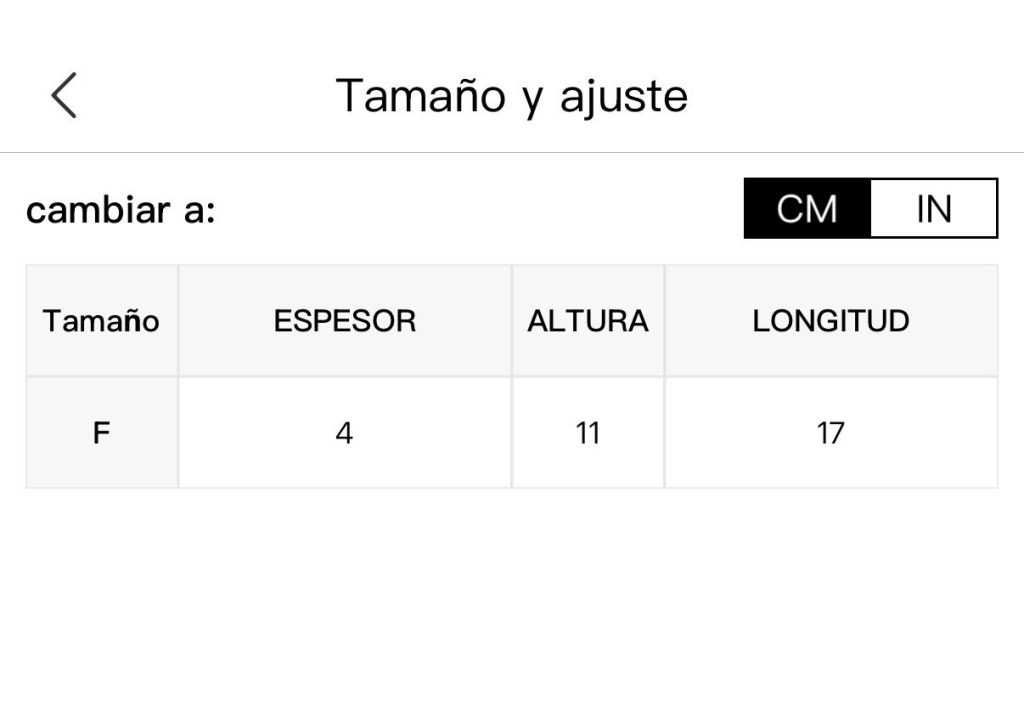Show the size chart in inches
Image resolution: width=1024 pixels, height=712 pixels.
934,209
